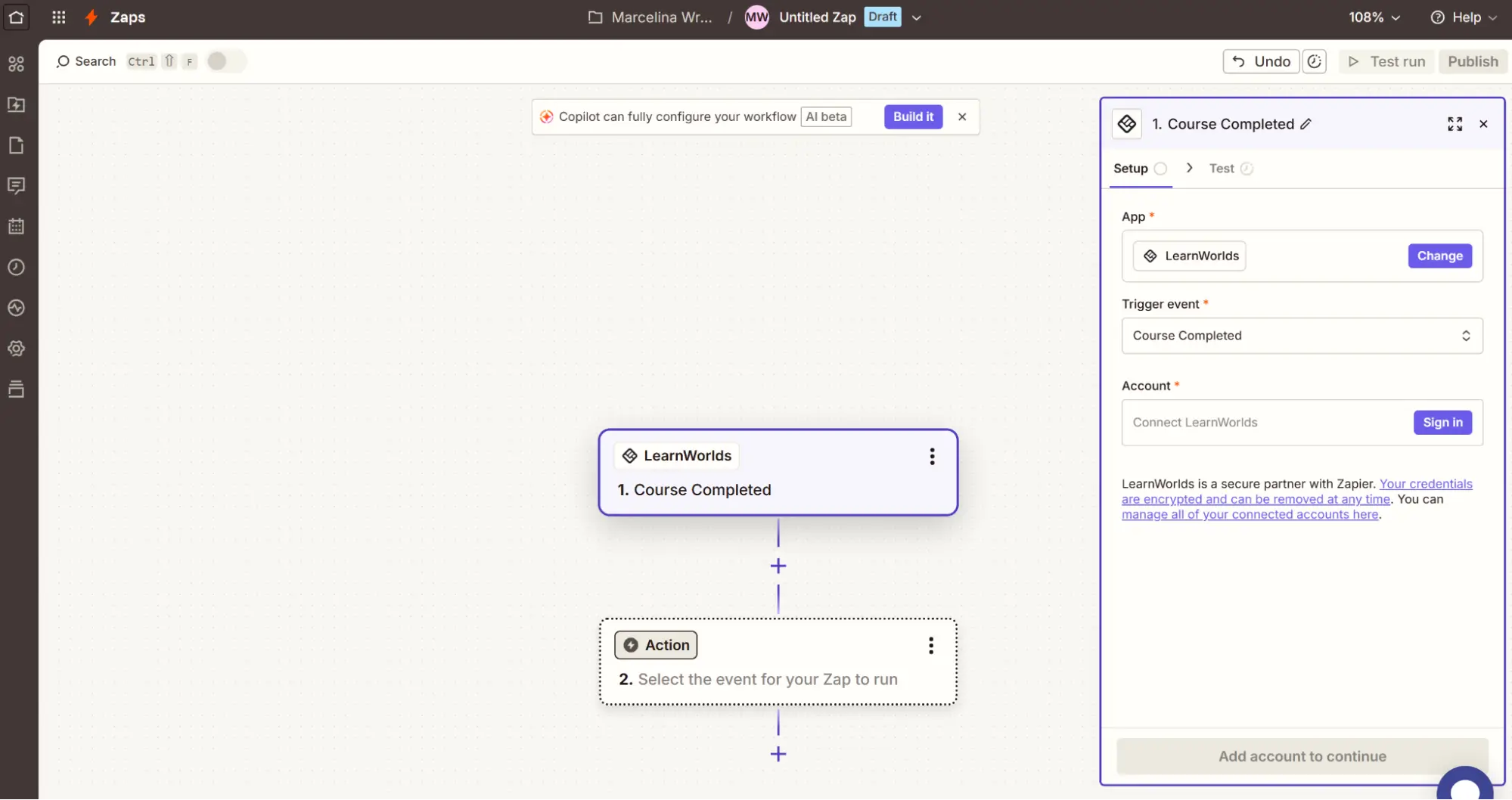This screenshot has width=1512, height=800.
Task: Open the 108% zoom dropdown
Action: tap(1374, 17)
